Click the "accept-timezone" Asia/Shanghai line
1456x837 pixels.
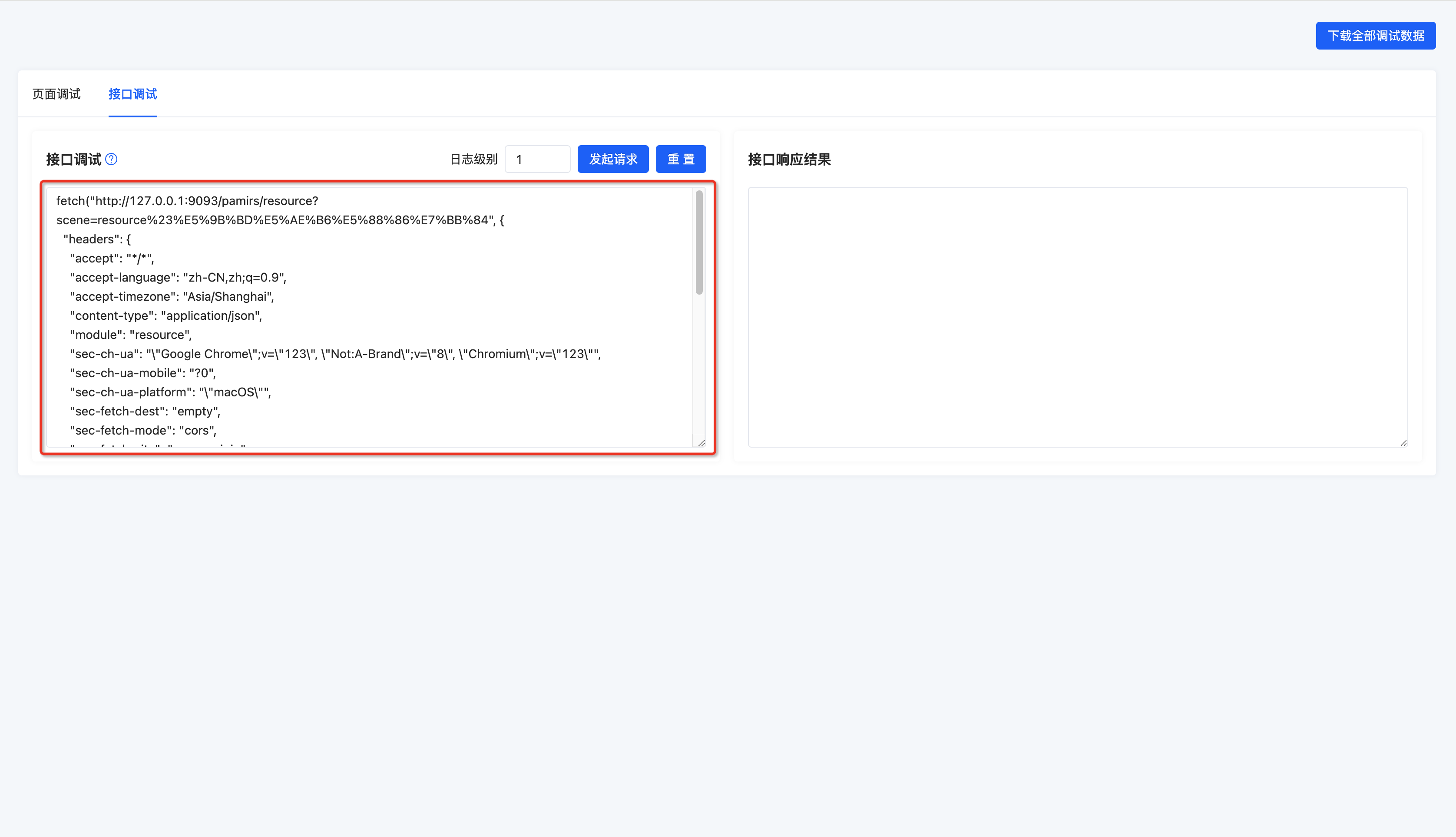click(x=171, y=297)
